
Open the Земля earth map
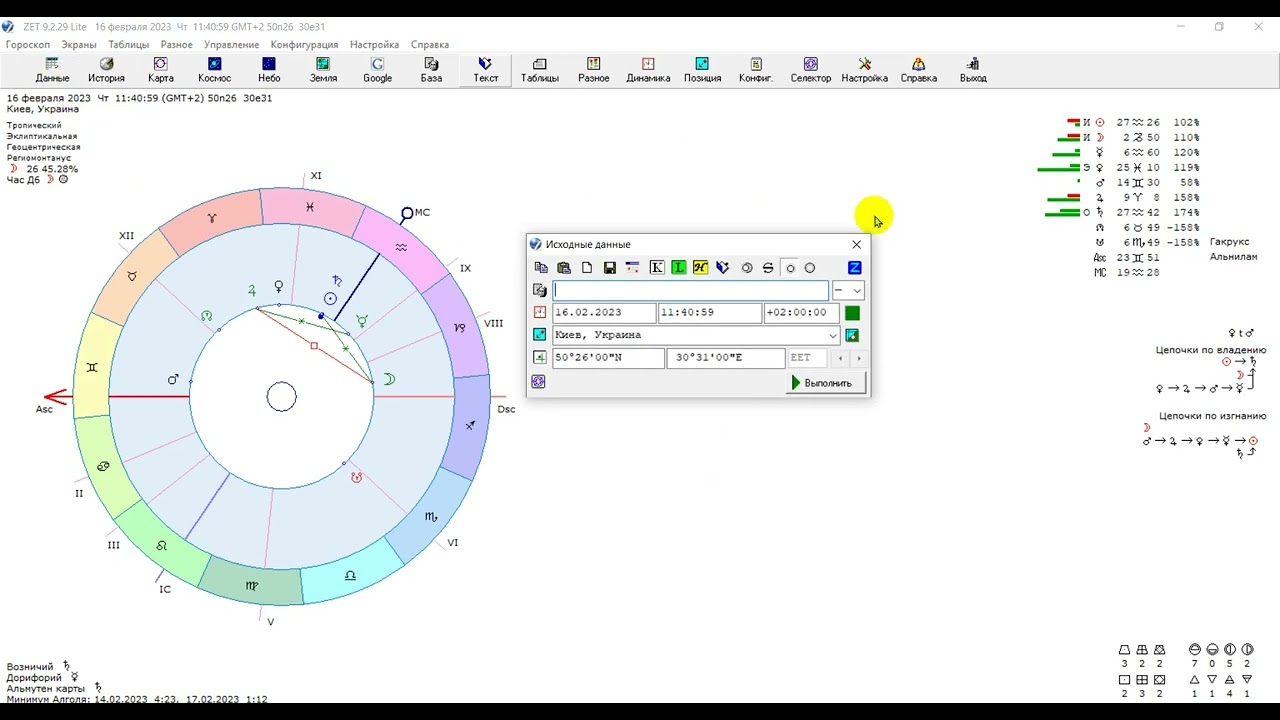(323, 70)
